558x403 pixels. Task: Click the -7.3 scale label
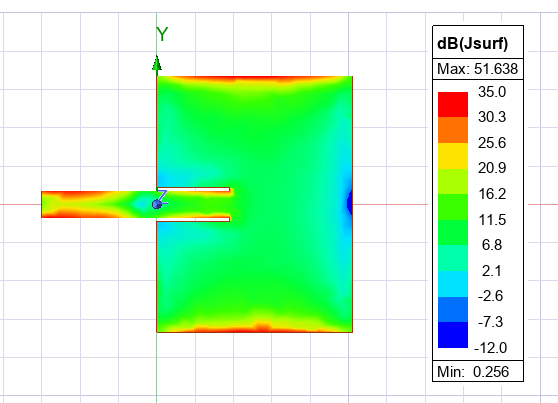[490, 322]
